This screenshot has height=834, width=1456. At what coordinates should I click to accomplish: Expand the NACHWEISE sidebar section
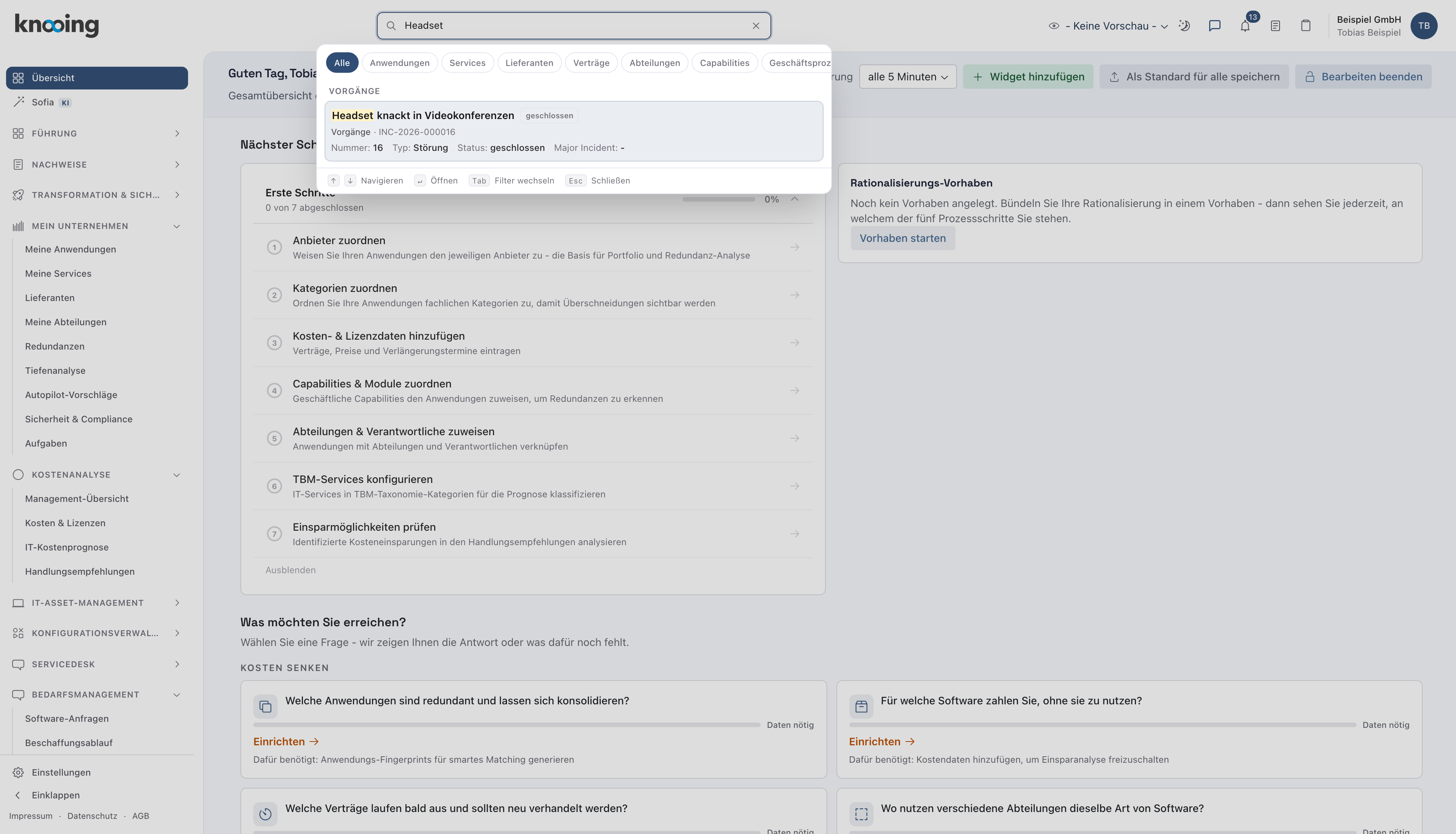[97, 165]
